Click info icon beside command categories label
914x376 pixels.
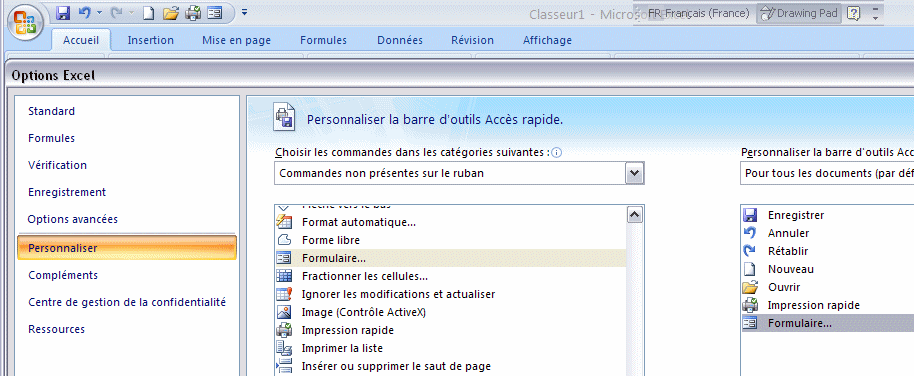(x=557, y=153)
